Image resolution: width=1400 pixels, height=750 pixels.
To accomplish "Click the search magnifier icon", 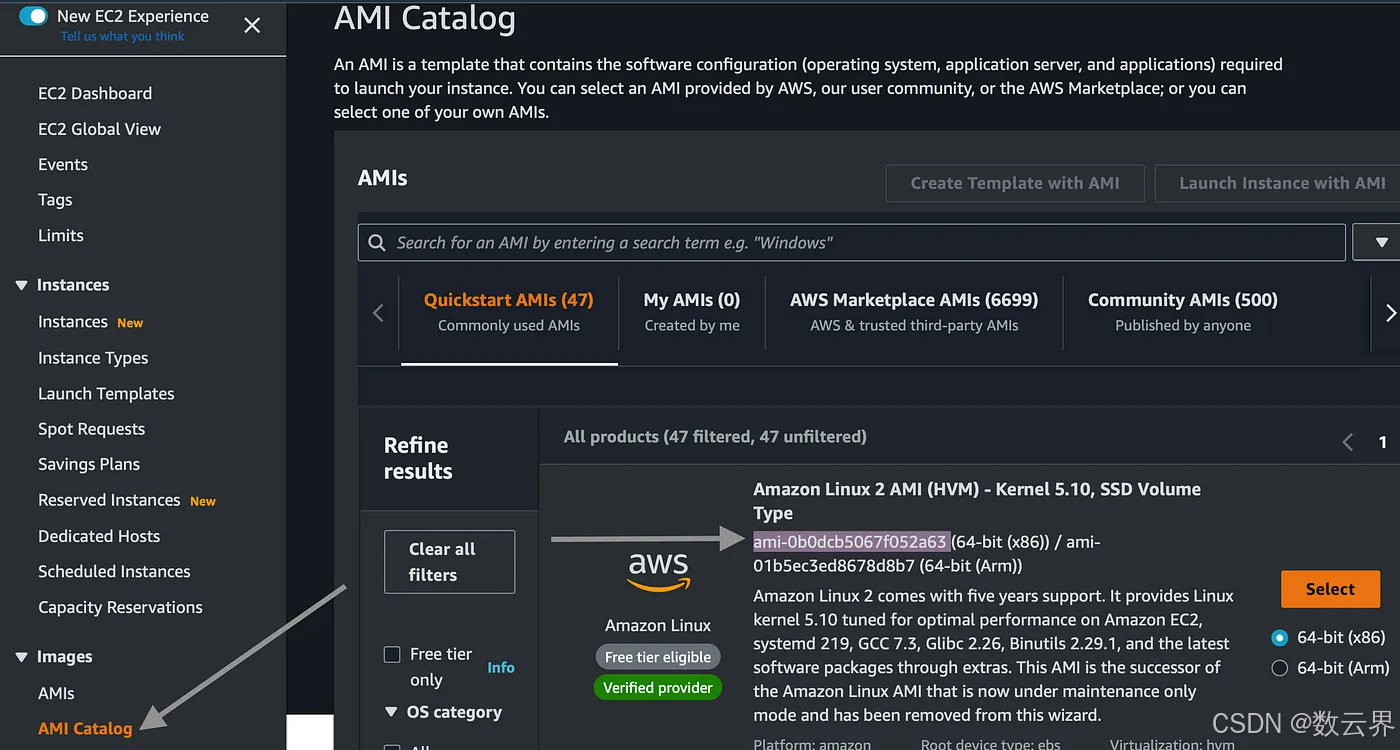I will coord(377,242).
